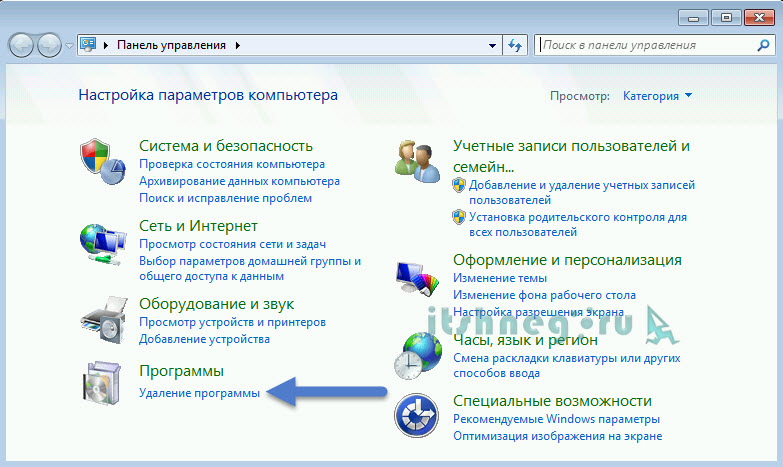Open Часы, язык и регион category

coord(525,340)
